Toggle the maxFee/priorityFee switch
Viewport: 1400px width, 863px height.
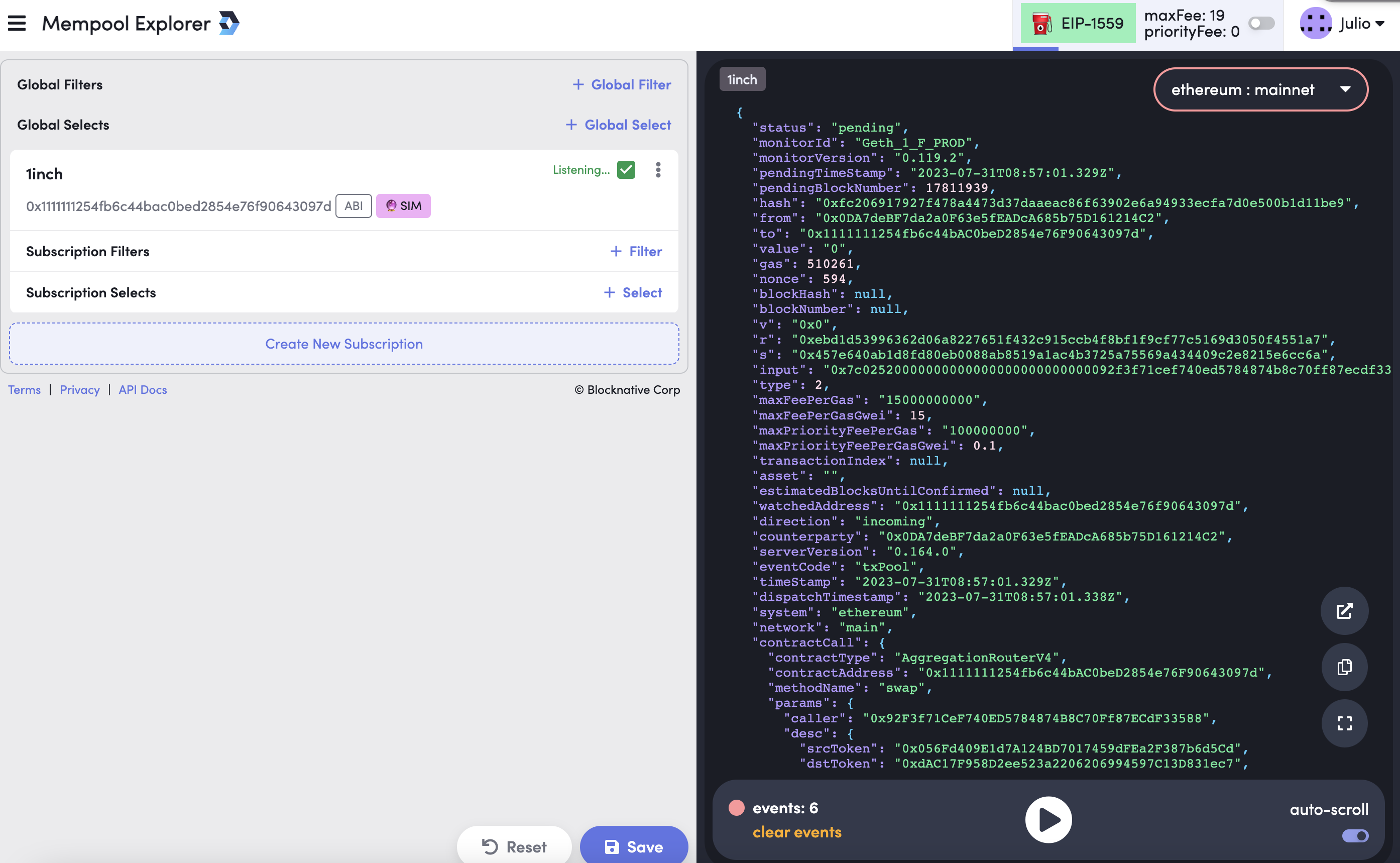click(x=1261, y=24)
